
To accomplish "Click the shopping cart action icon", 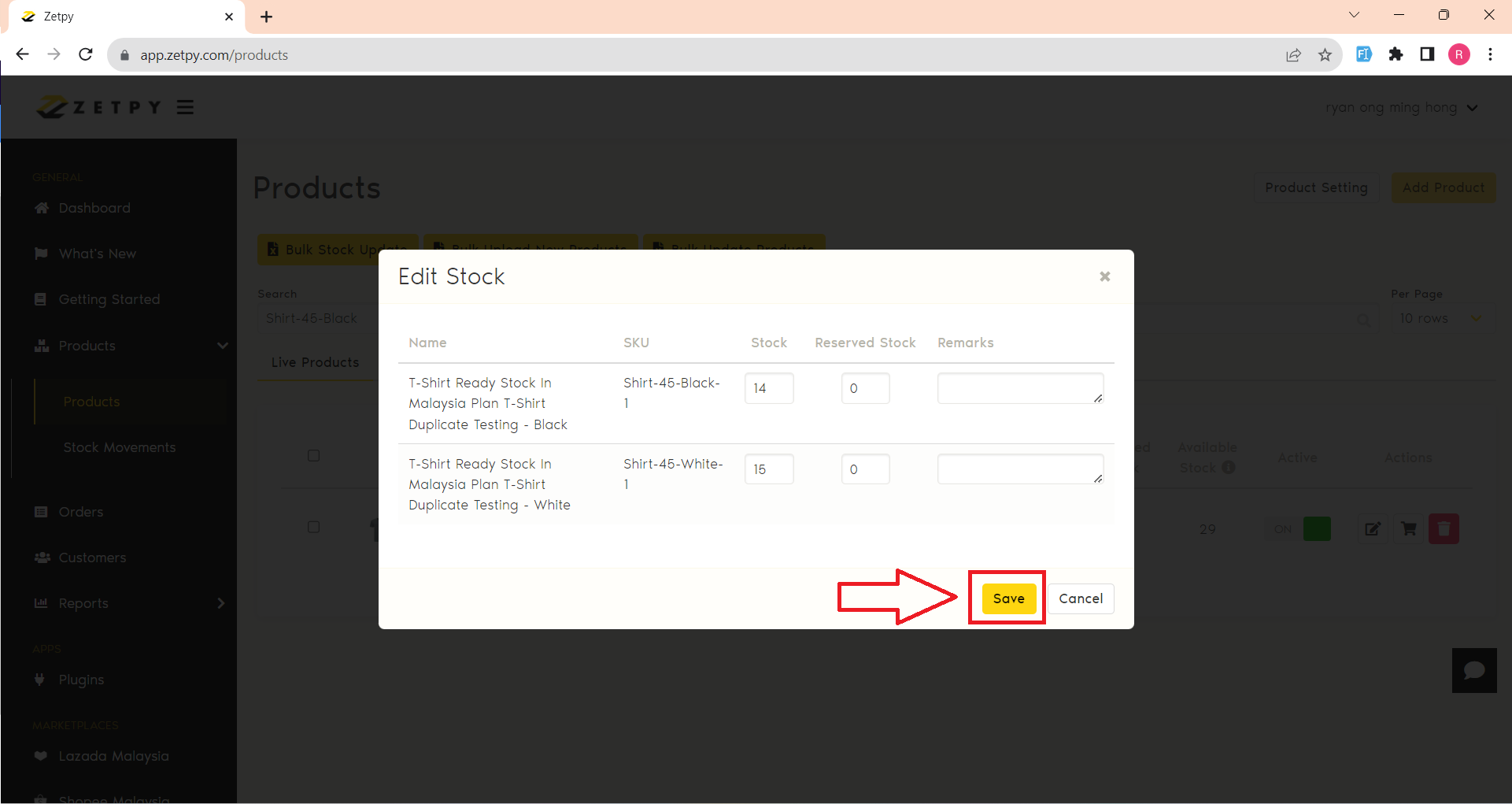I will 1408,529.
